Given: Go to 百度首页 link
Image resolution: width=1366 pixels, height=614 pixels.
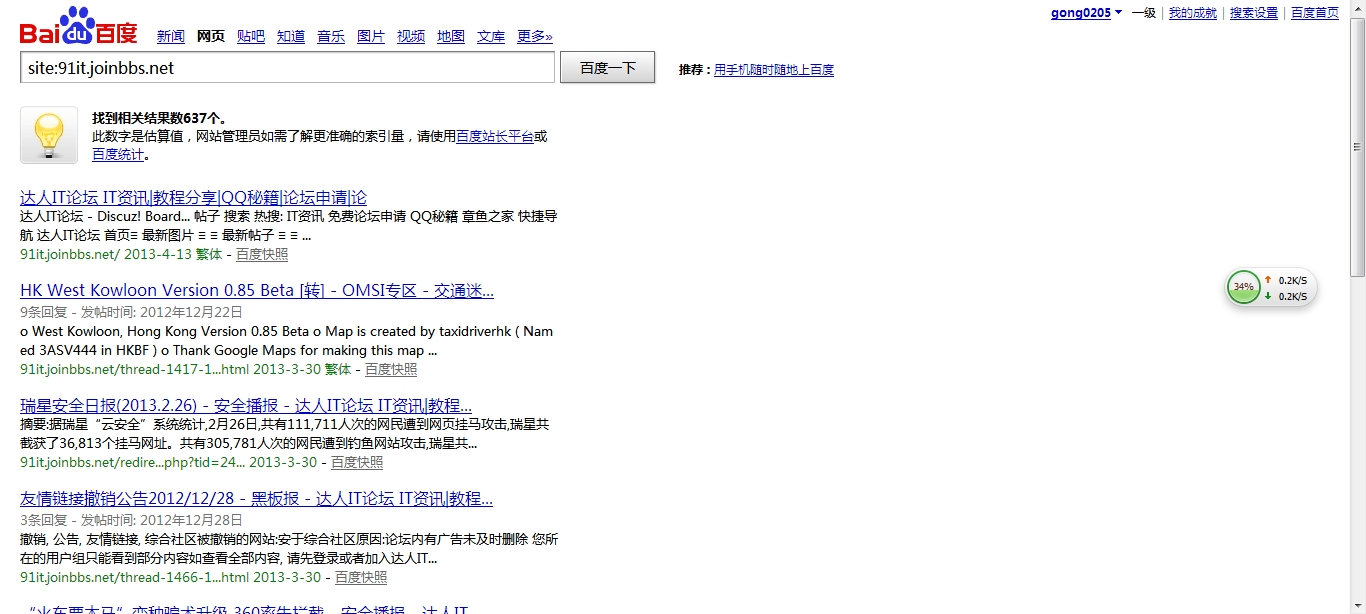Looking at the screenshot, I should click(1315, 13).
